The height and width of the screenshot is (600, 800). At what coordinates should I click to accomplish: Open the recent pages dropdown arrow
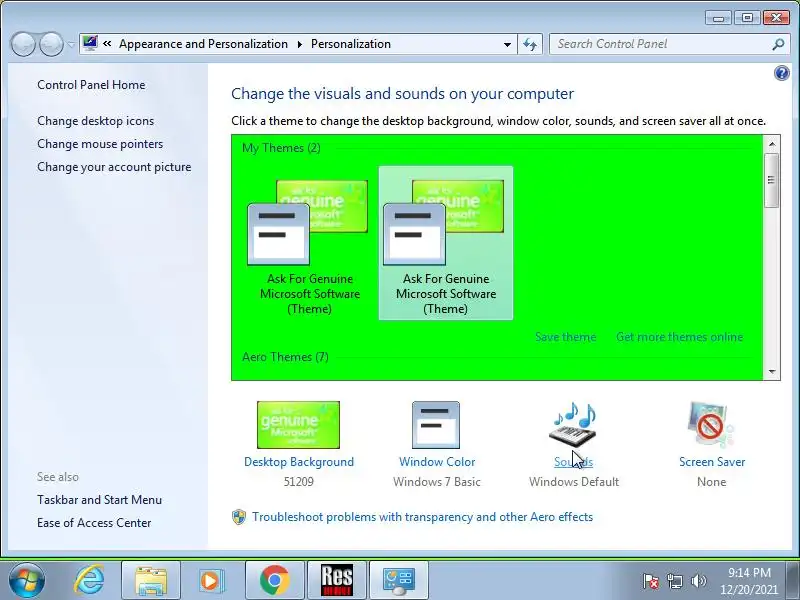[71, 44]
